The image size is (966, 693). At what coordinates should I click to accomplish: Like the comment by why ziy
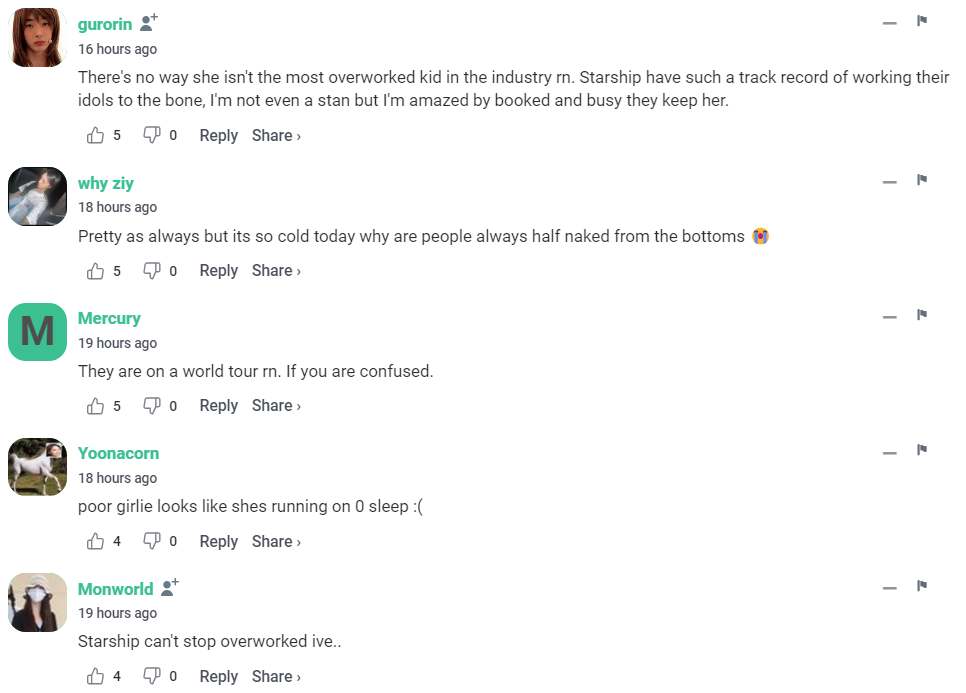click(x=96, y=270)
